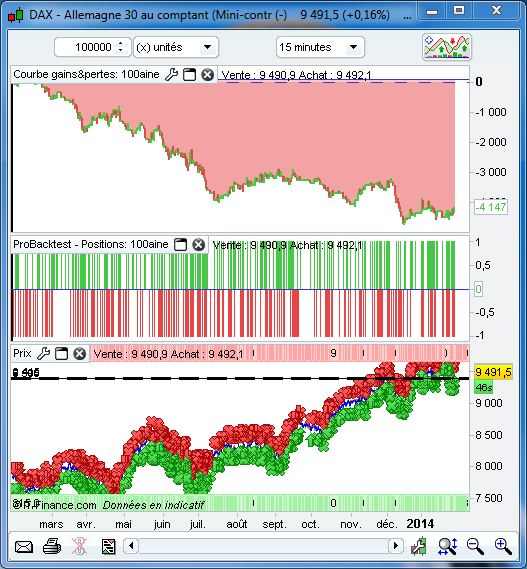527x569 pixels.
Task: Close the DAX chart window
Action: point(495,11)
